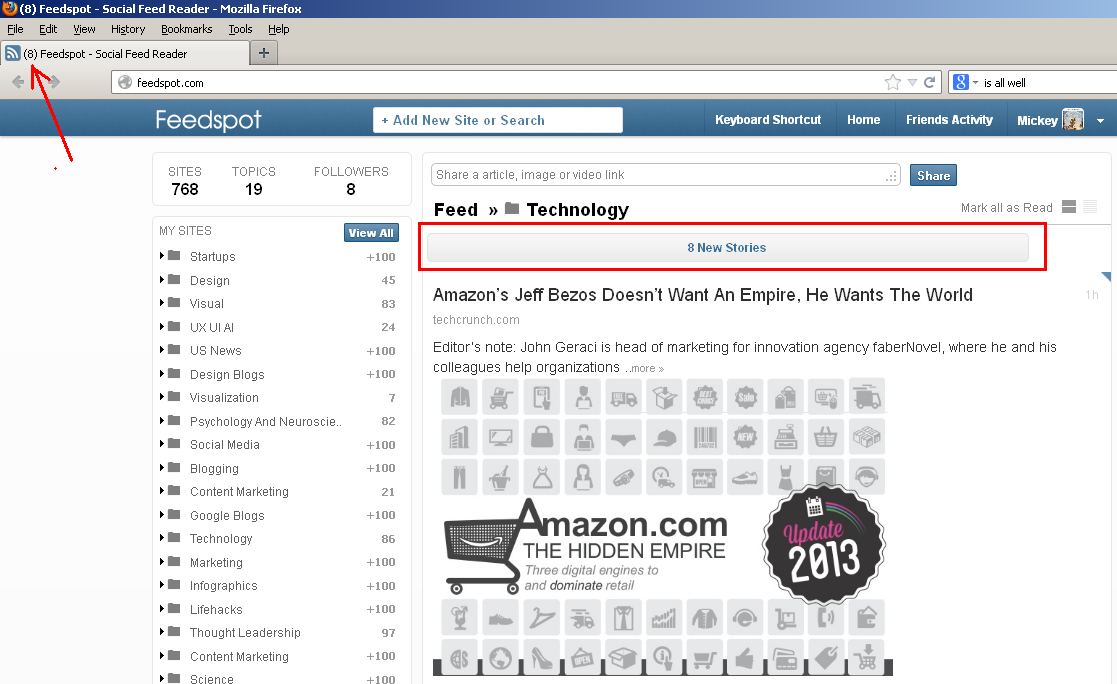The height and width of the screenshot is (684, 1117).
Task: Open the Edit menu
Action: tap(48, 29)
